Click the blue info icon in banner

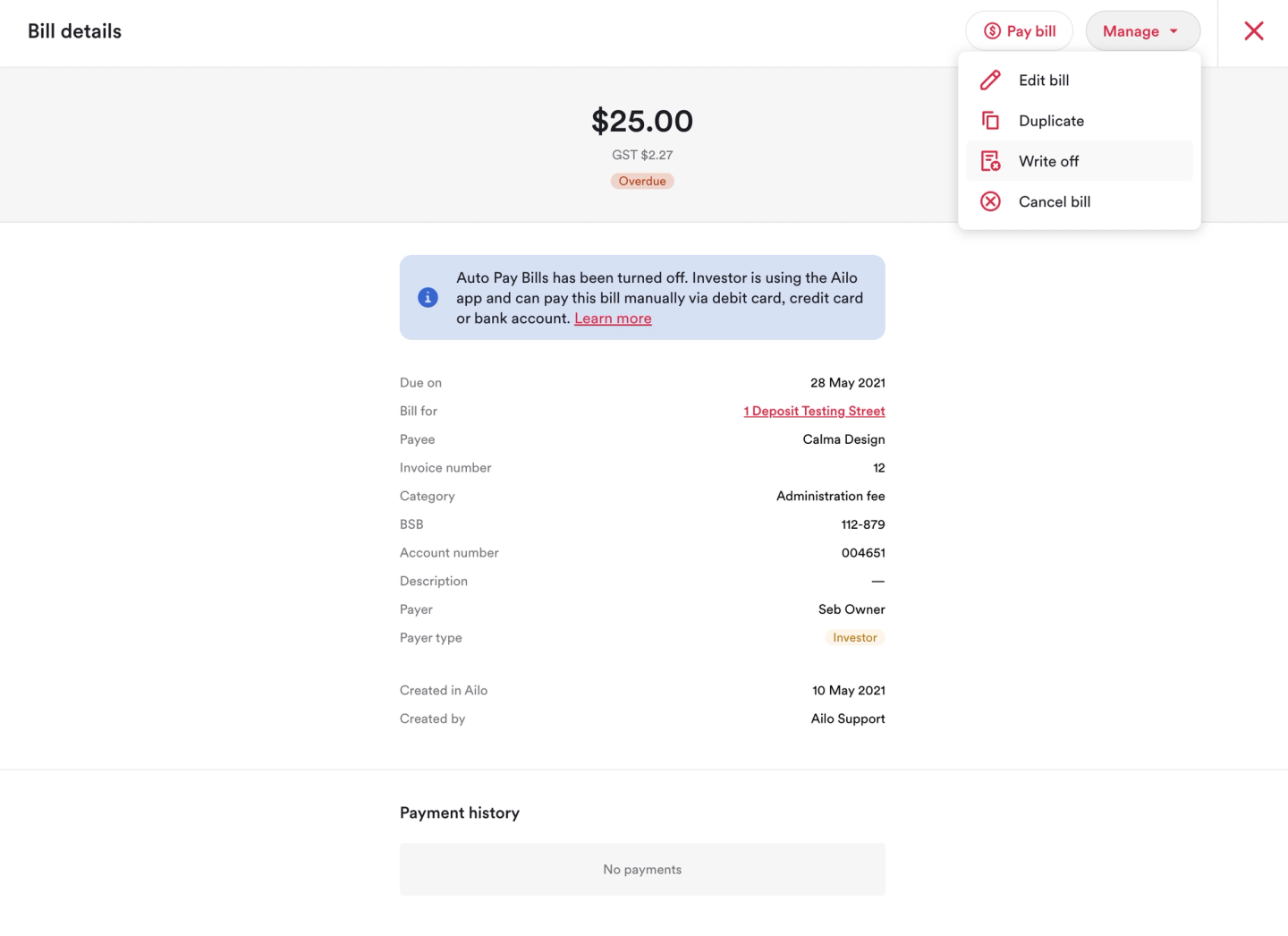(428, 297)
